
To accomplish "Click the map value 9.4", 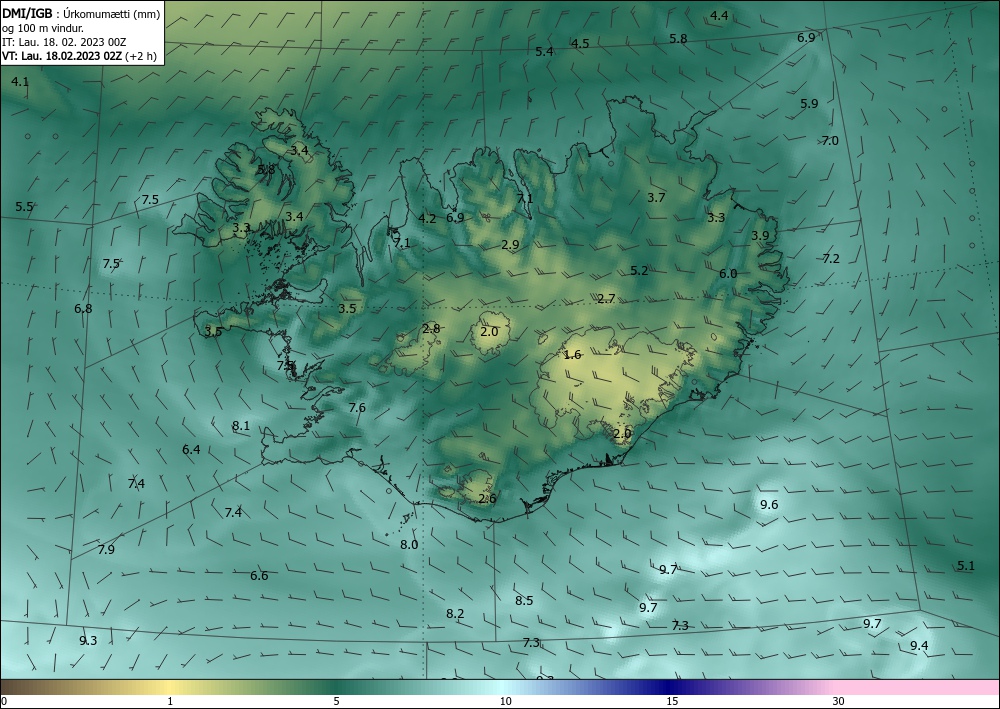I will tap(919, 646).
